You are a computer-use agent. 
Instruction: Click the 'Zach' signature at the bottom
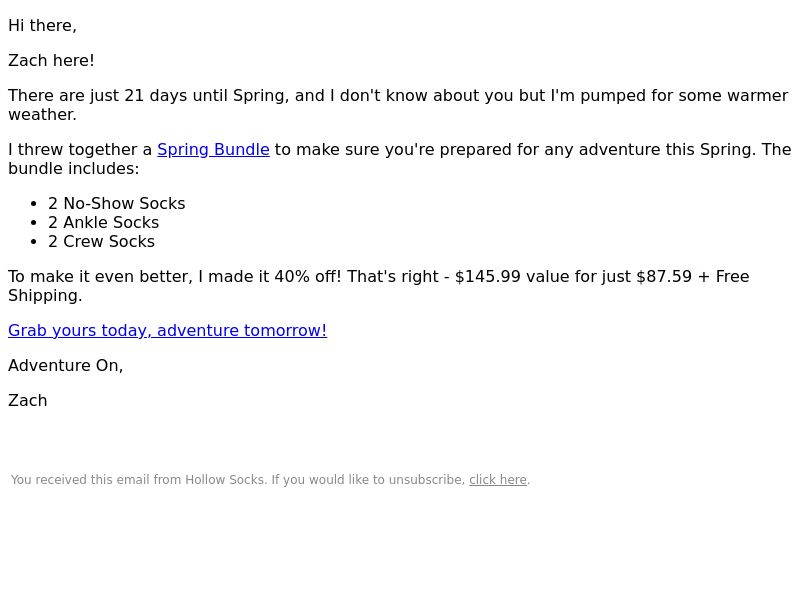pyautogui.click(x=28, y=401)
